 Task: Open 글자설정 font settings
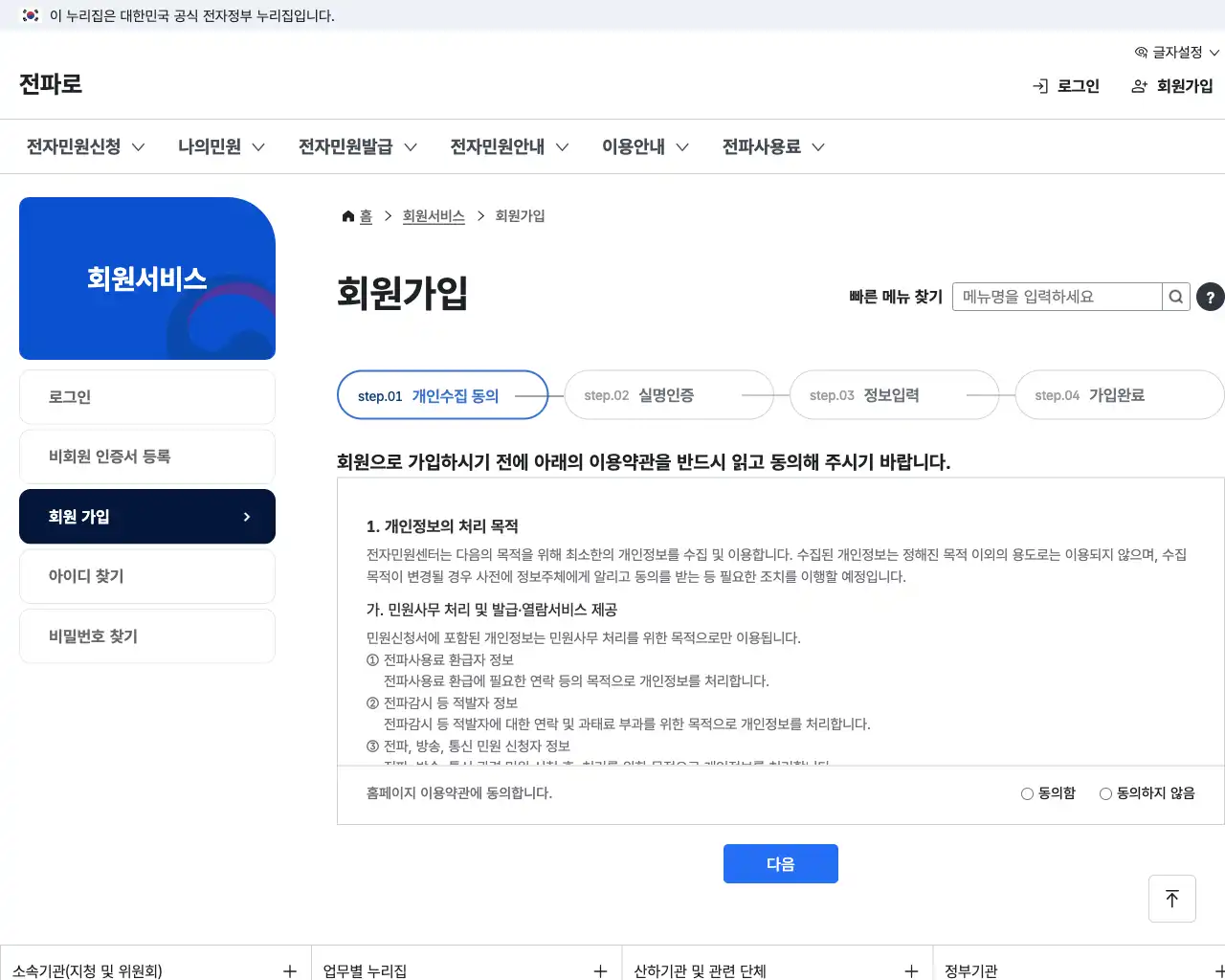pyautogui.click(x=1176, y=52)
